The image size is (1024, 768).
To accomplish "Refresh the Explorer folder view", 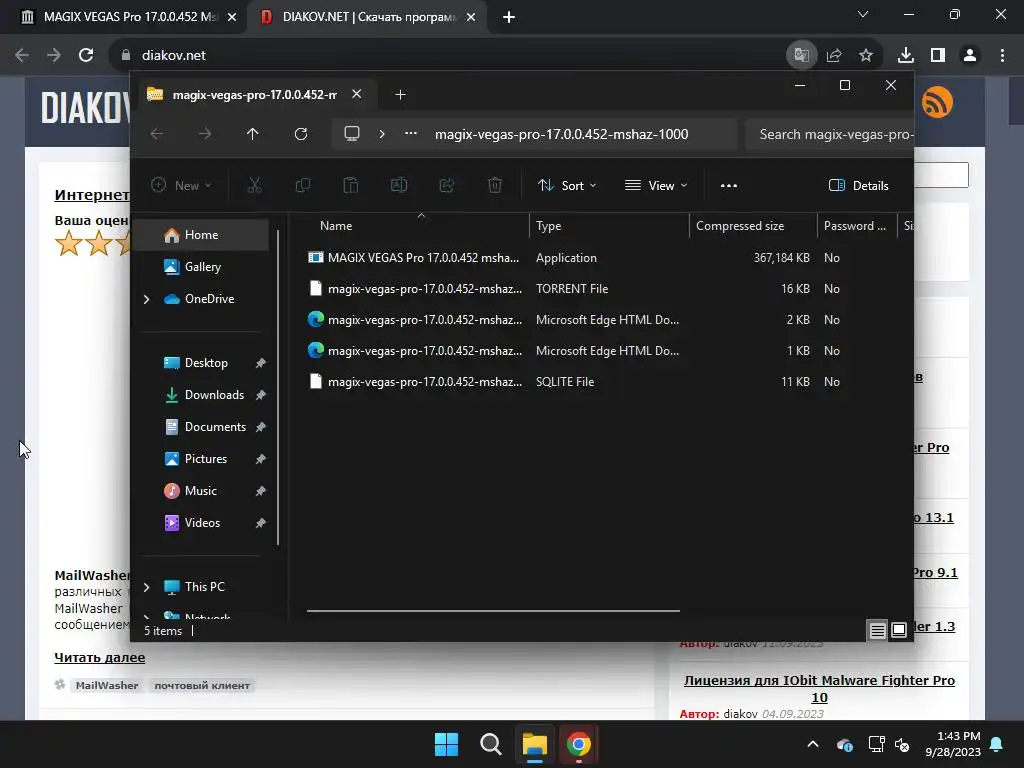I will [x=301, y=134].
